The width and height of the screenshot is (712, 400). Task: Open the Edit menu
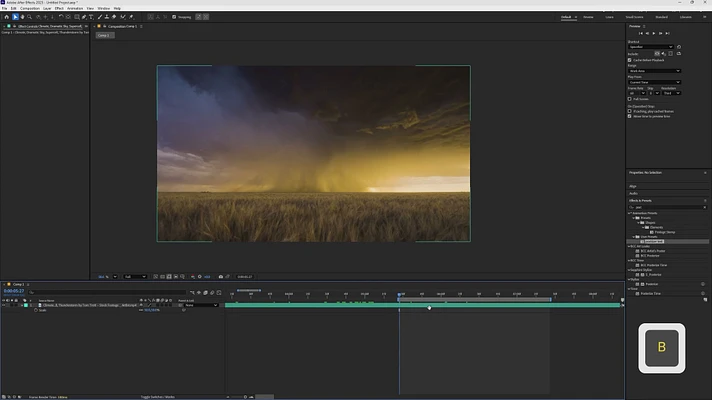[x=14, y=8]
